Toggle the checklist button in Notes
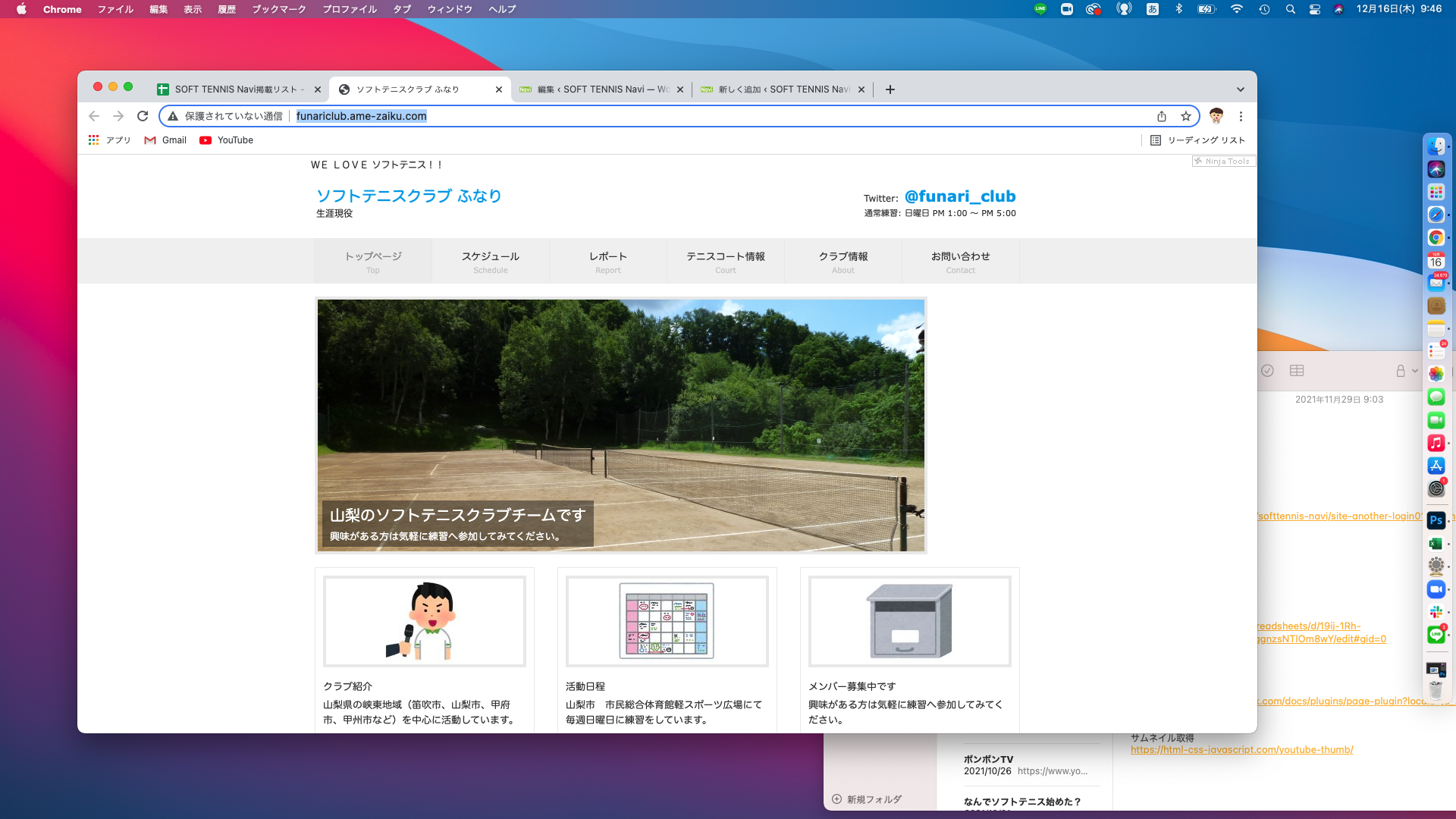The width and height of the screenshot is (1456, 819). click(x=1267, y=371)
